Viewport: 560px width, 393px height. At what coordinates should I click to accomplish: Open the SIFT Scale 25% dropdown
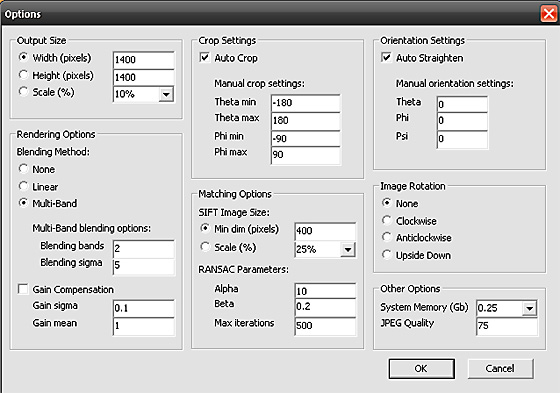click(348, 249)
